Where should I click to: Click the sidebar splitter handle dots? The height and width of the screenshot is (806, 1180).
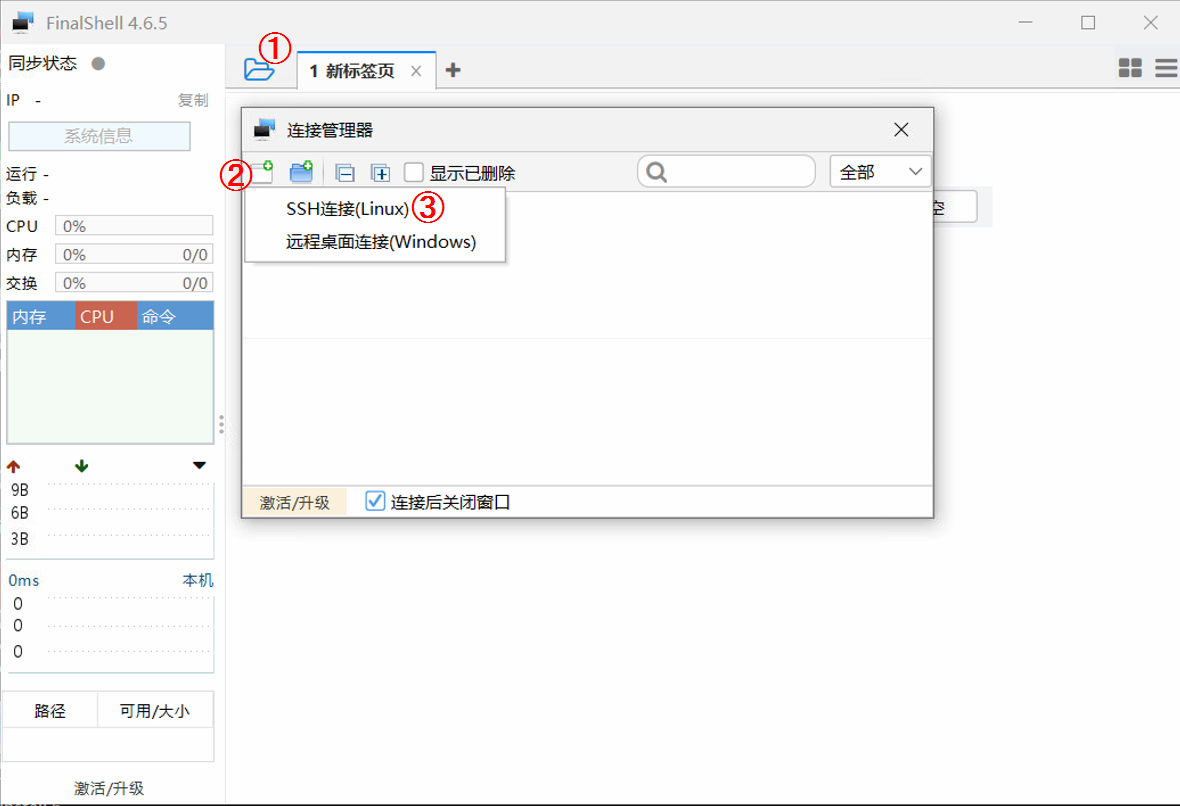coord(221,424)
